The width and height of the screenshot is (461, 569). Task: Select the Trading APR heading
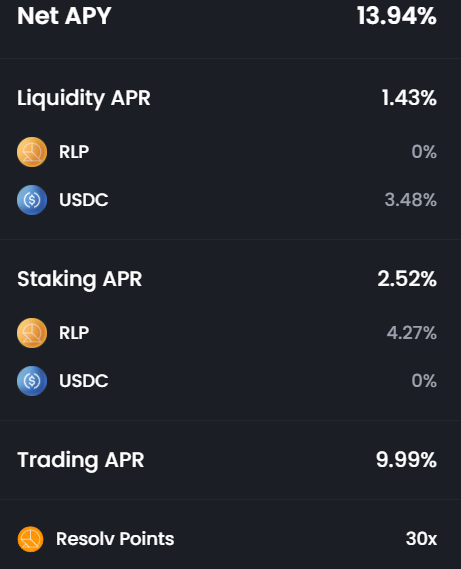(81, 460)
